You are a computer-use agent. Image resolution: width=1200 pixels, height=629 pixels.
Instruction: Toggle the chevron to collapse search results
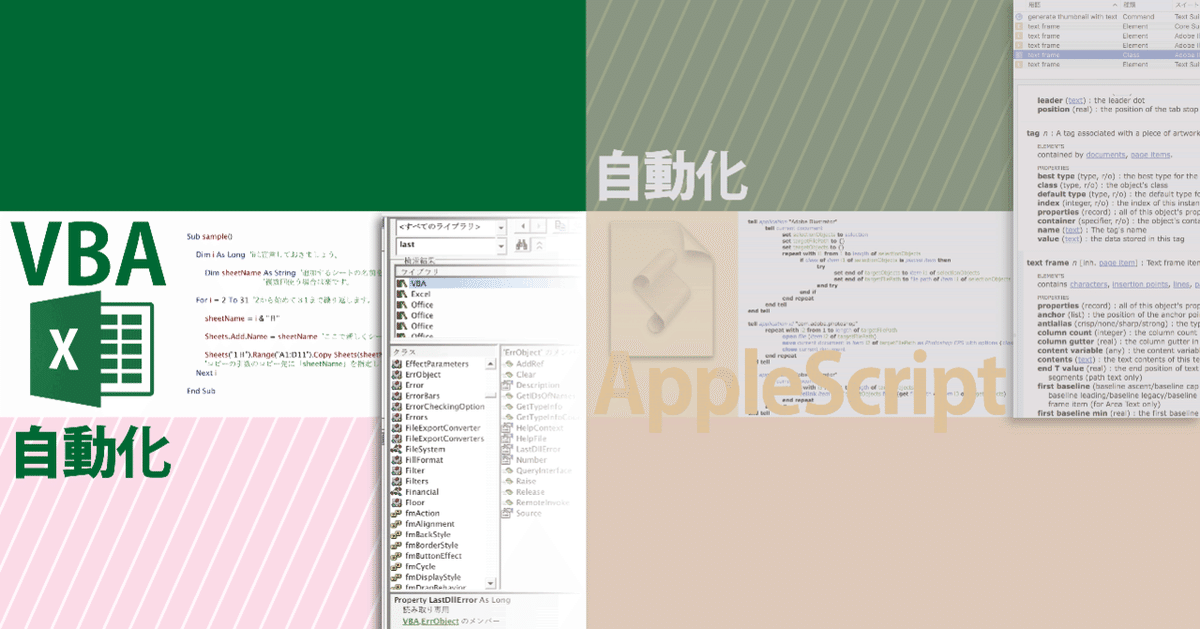pyautogui.click(x=540, y=245)
